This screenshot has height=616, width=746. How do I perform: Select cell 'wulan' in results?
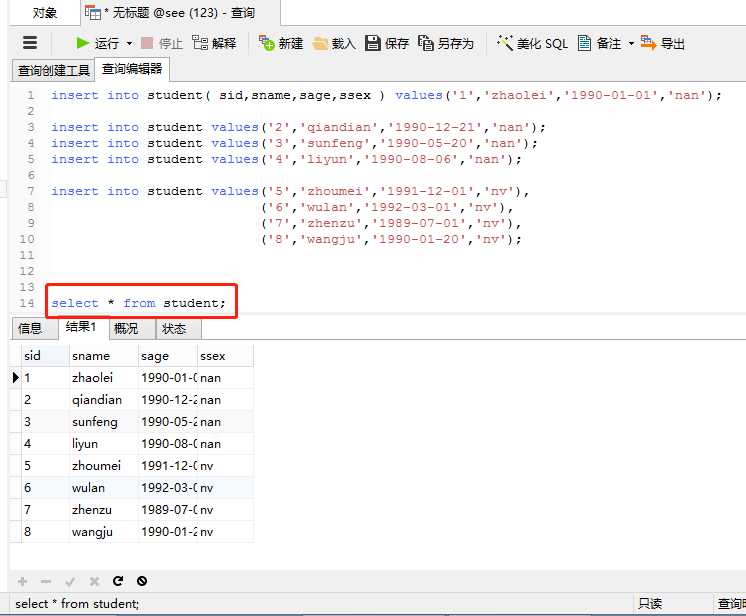click(x=103, y=488)
